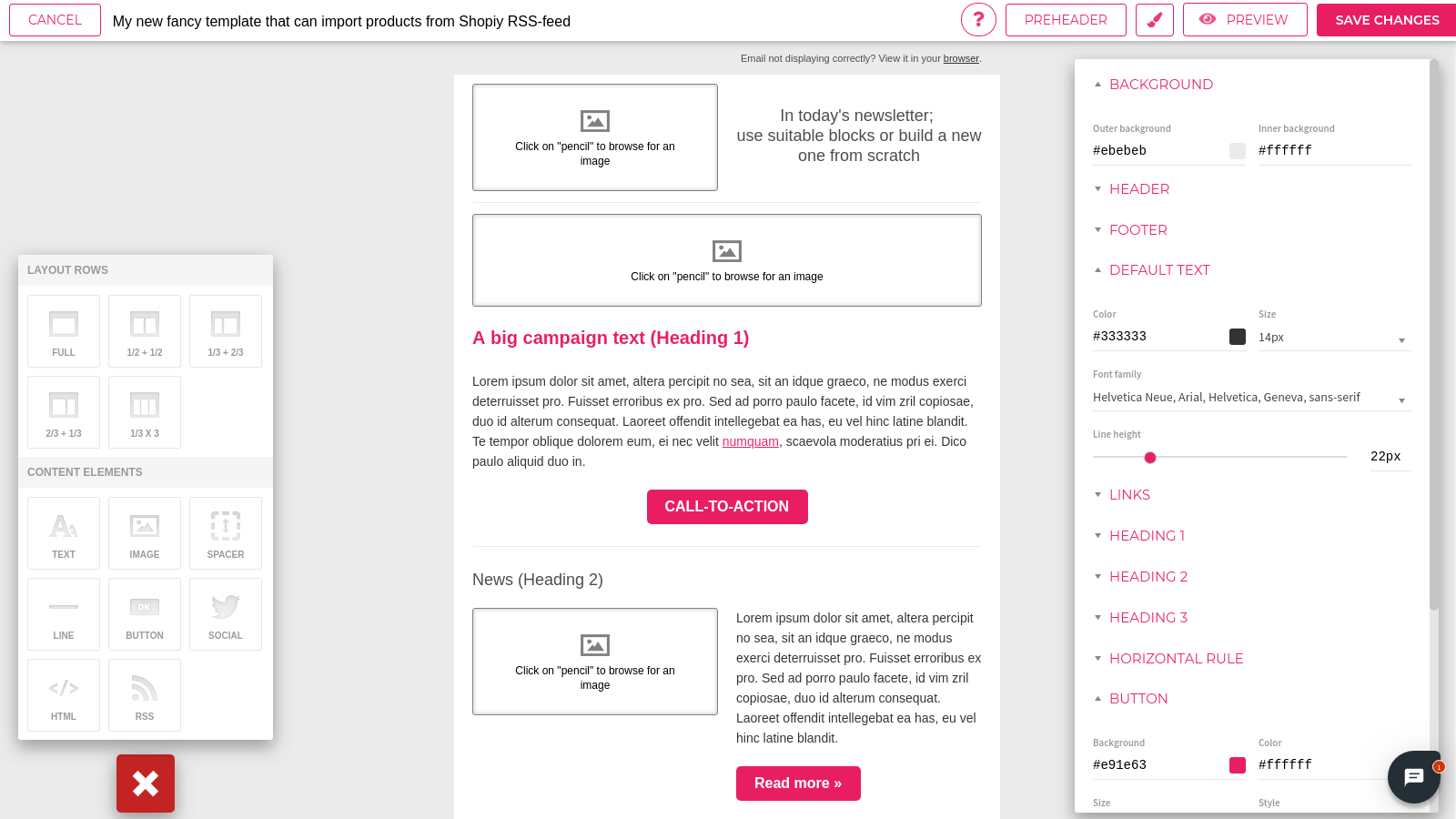
Task: Close the elements panel with red X
Action: tap(146, 784)
